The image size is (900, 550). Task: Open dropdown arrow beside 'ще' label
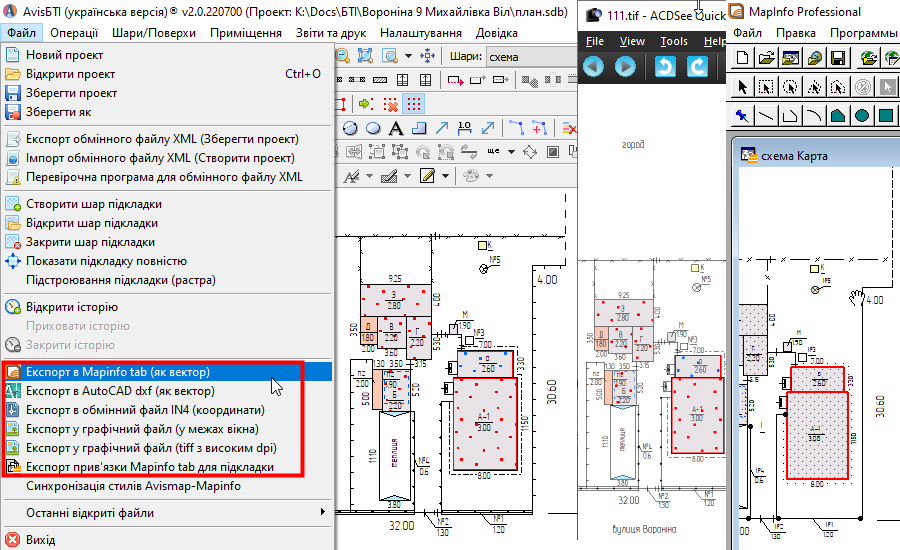pos(511,152)
